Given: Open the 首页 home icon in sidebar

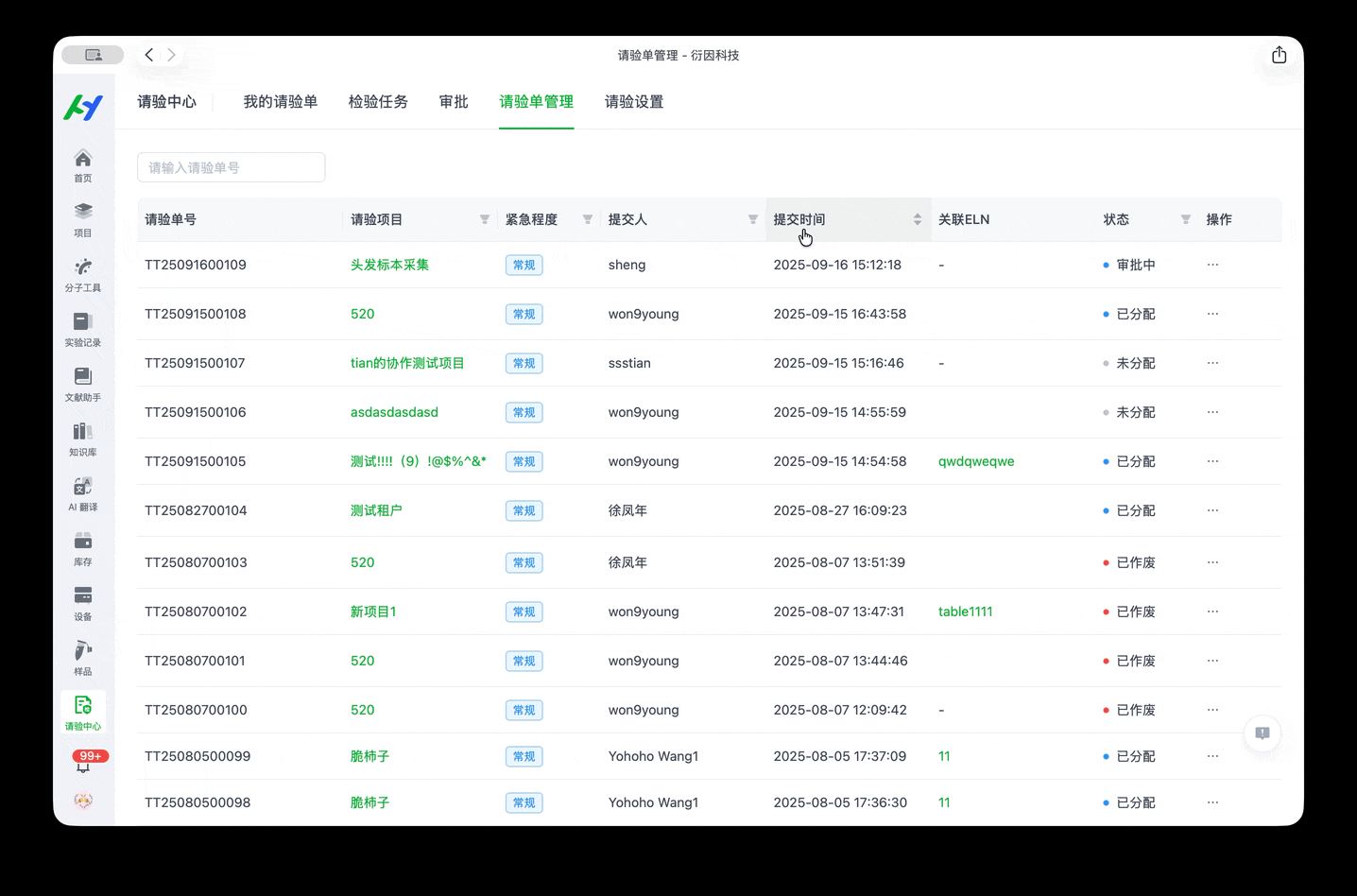Looking at the screenshot, I should (x=83, y=164).
